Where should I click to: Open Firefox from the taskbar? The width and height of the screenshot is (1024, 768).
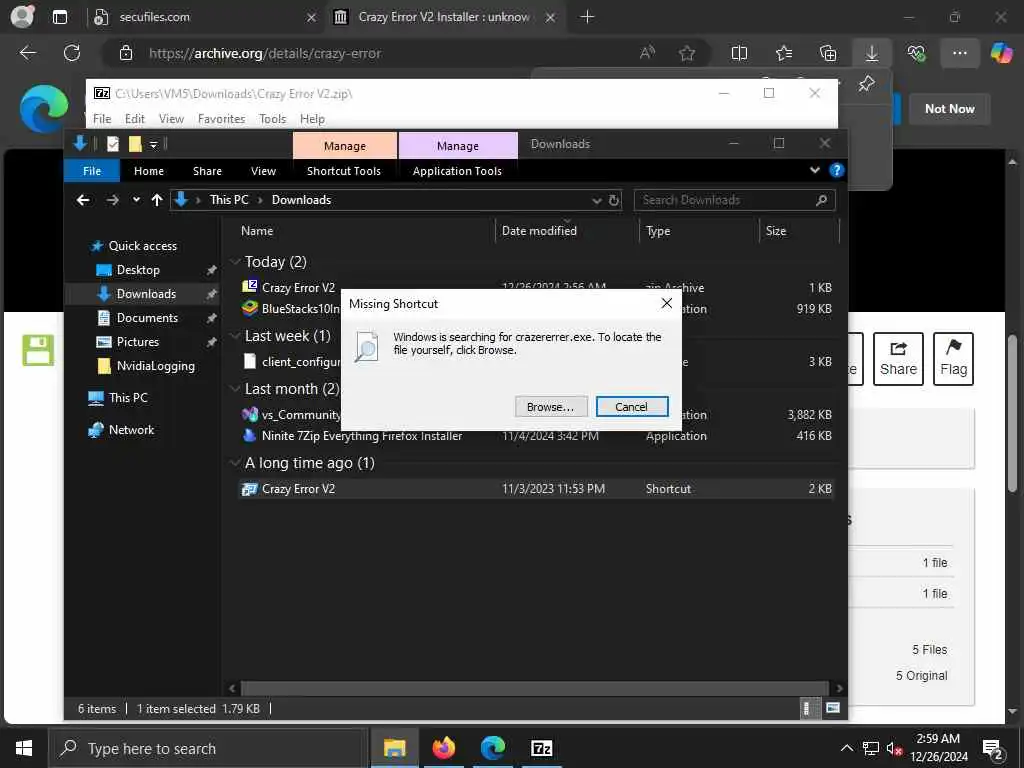point(443,748)
